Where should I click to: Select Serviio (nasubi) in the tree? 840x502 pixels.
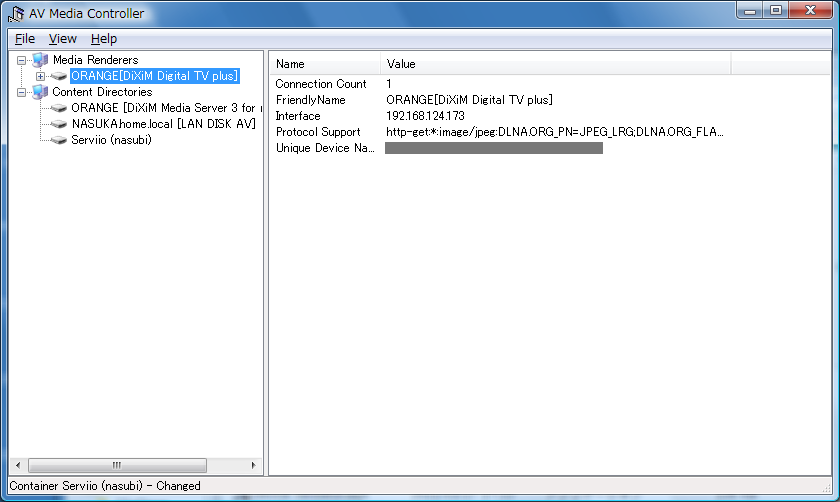[111, 140]
